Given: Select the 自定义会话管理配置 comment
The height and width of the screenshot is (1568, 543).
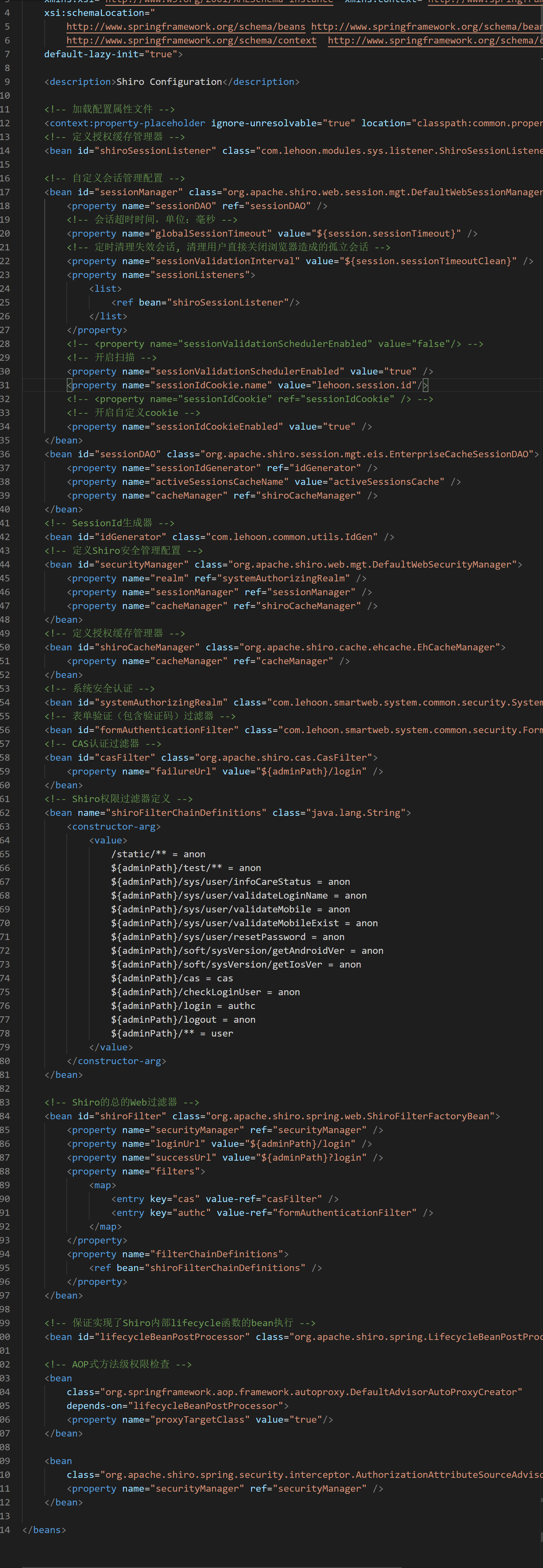Looking at the screenshot, I should pyautogui.click(x=114, y=178).
